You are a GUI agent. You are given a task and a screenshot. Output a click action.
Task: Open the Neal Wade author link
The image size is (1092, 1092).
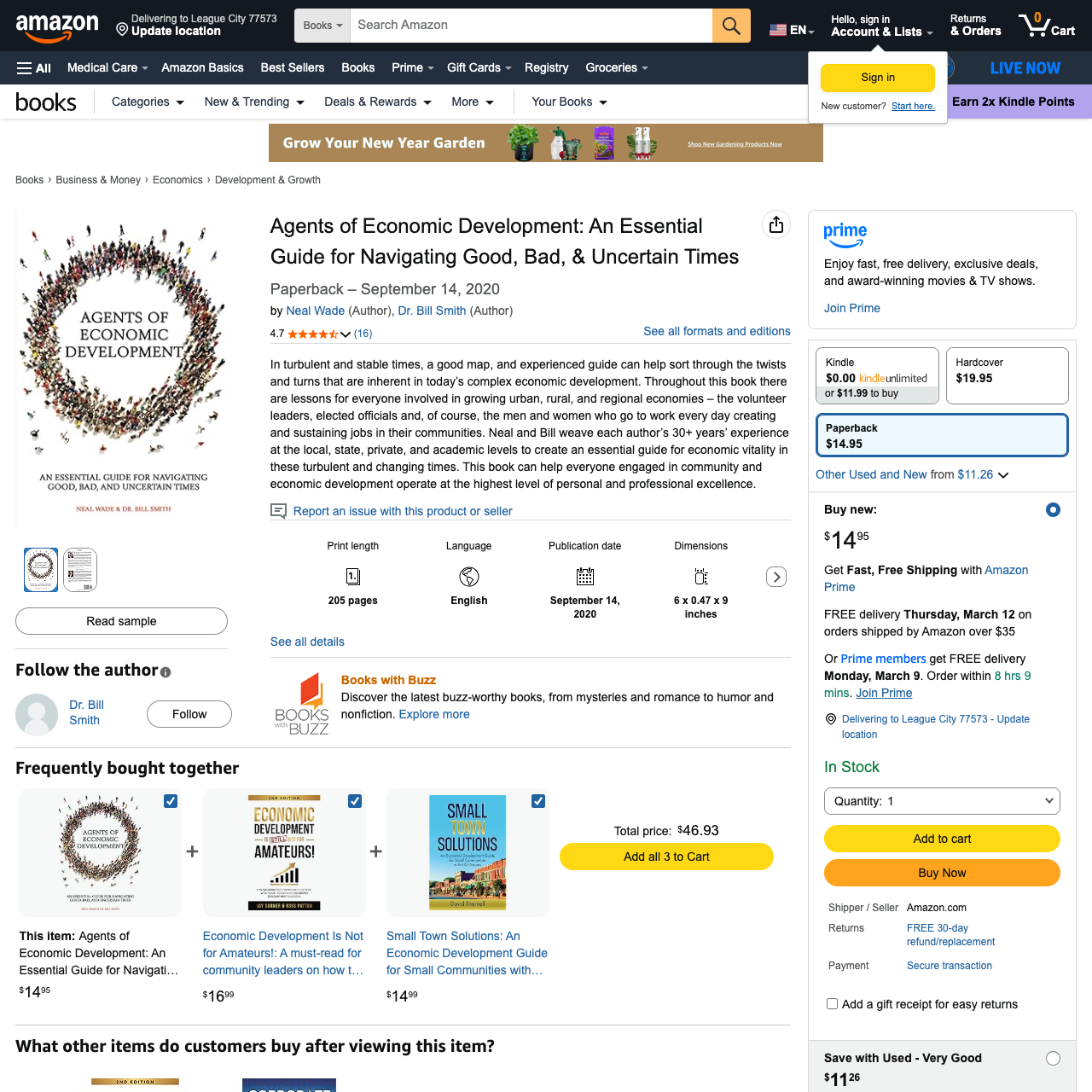pos(316,311)
